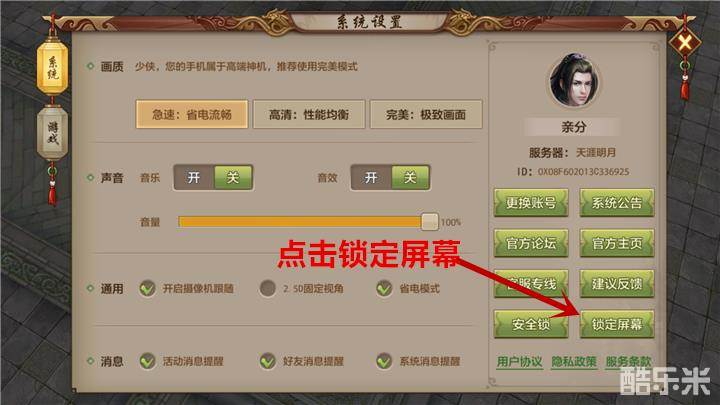Click the 更换账号 button
The width and height of the screenshot is (720, 405).
point(531,202)
